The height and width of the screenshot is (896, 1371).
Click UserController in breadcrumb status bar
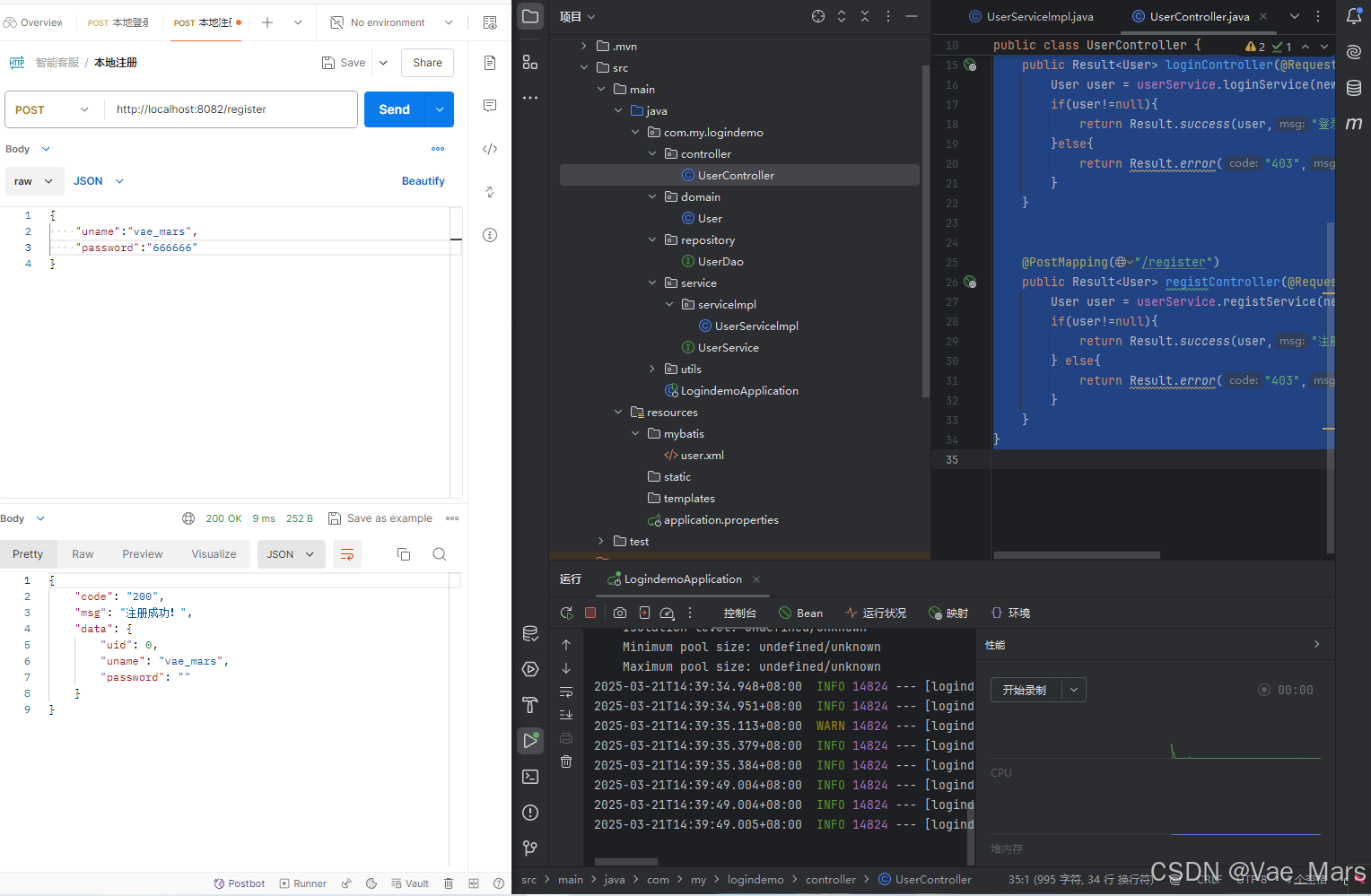click(x=925, y=880)
